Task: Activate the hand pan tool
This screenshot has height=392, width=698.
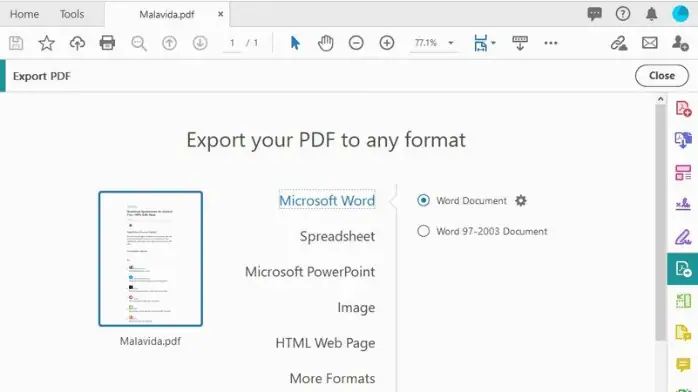Action: 325,43
